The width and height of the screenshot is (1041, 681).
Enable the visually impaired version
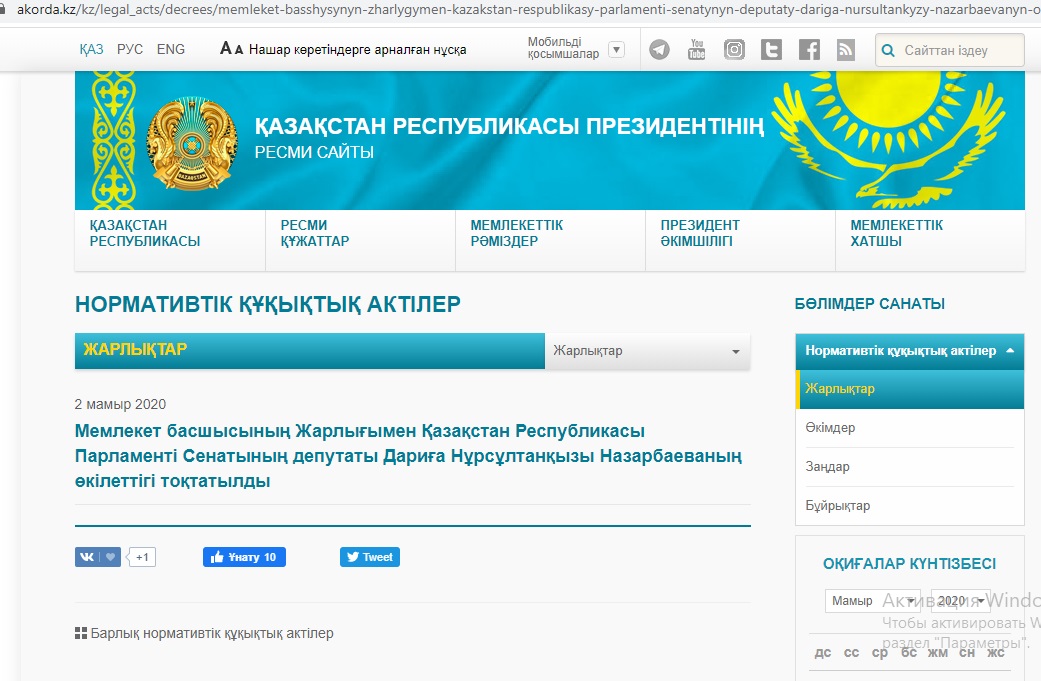tap(343, 49)
